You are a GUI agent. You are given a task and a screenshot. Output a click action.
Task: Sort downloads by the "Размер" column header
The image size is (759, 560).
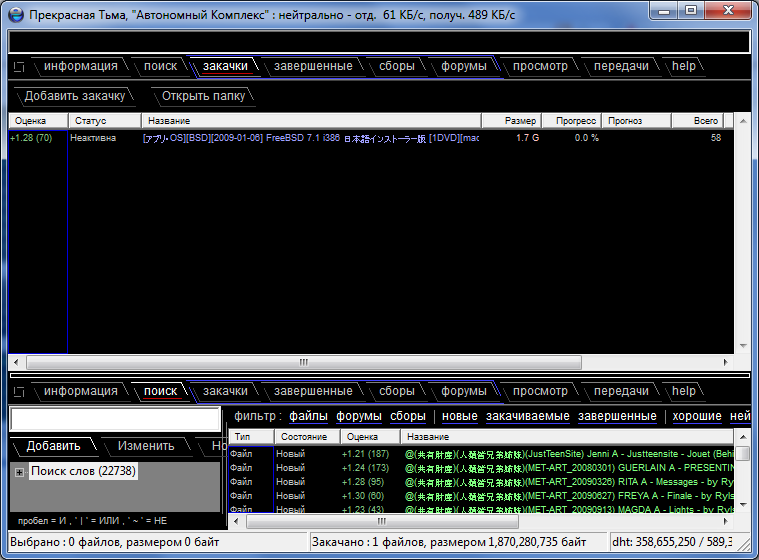pos(519,121)
